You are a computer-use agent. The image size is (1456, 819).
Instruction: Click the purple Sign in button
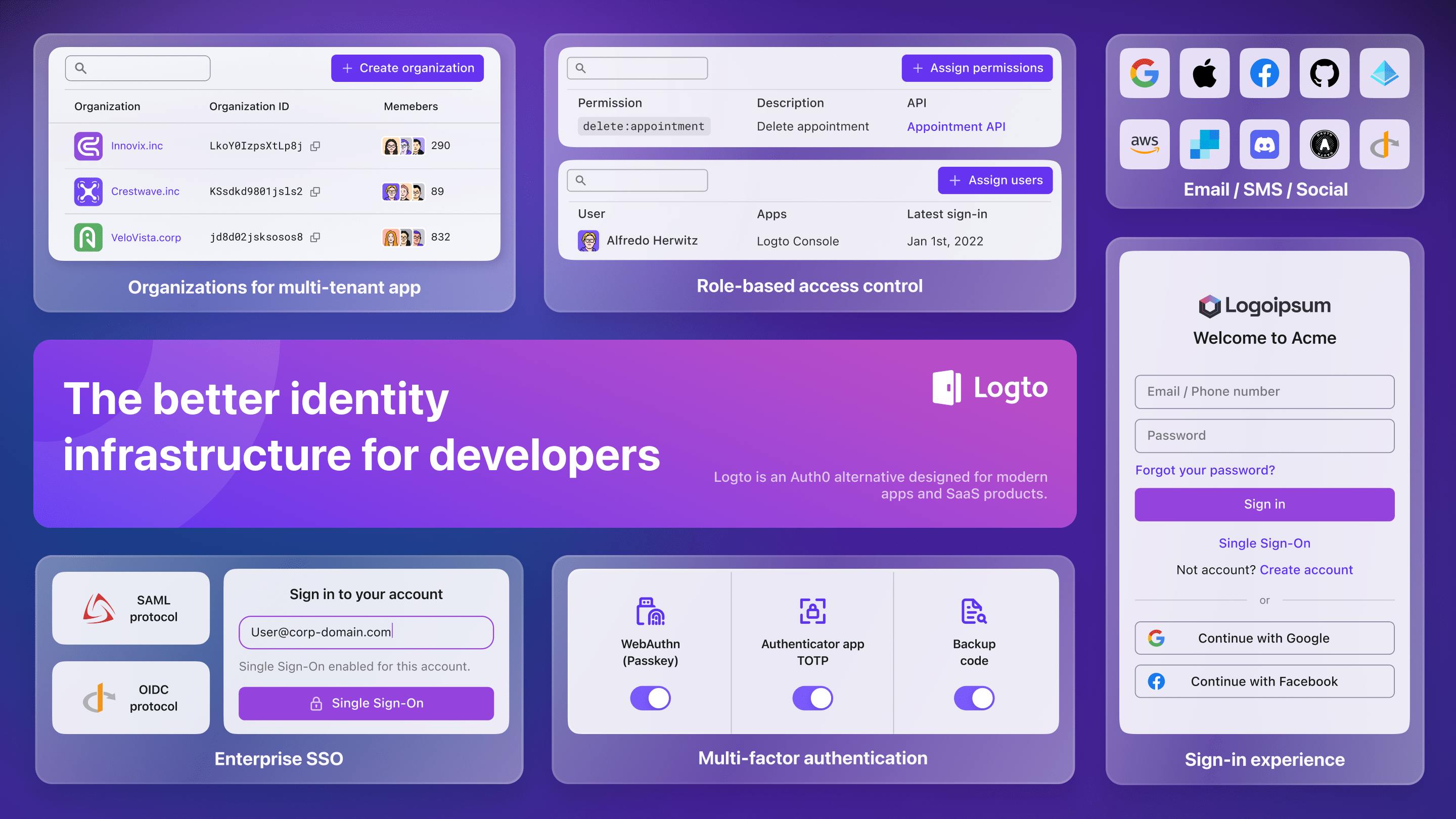coord(1264,504)
